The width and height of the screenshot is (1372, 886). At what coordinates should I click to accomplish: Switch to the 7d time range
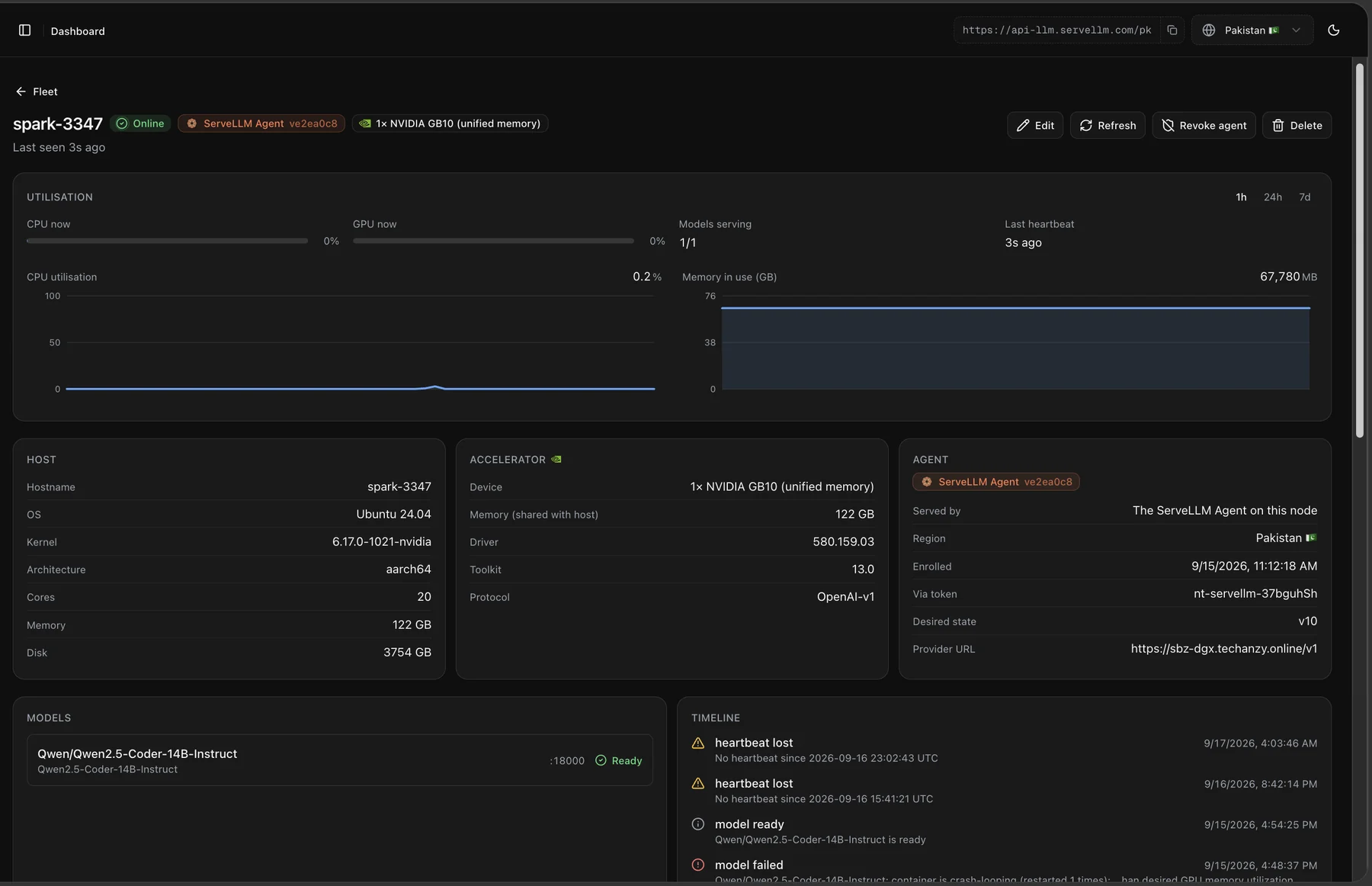point(1304,197)
